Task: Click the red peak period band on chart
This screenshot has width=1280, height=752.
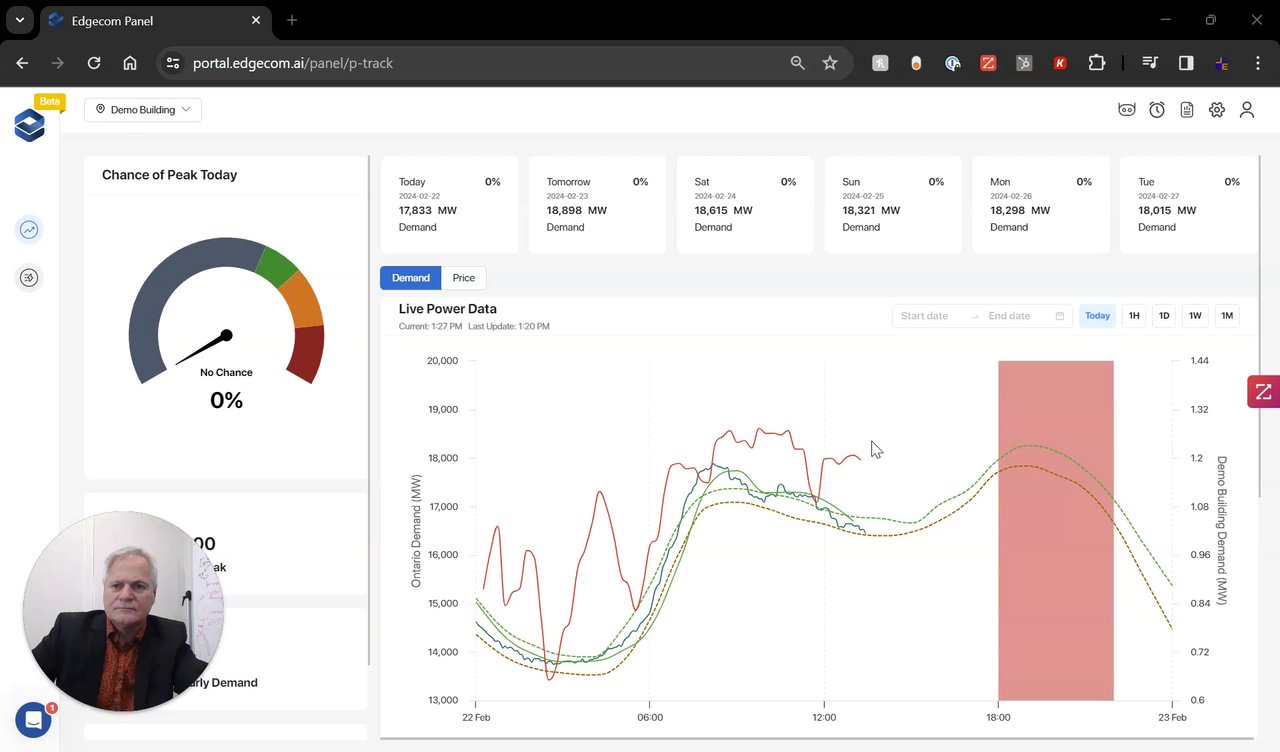Action: click(x=1055, y=530)
